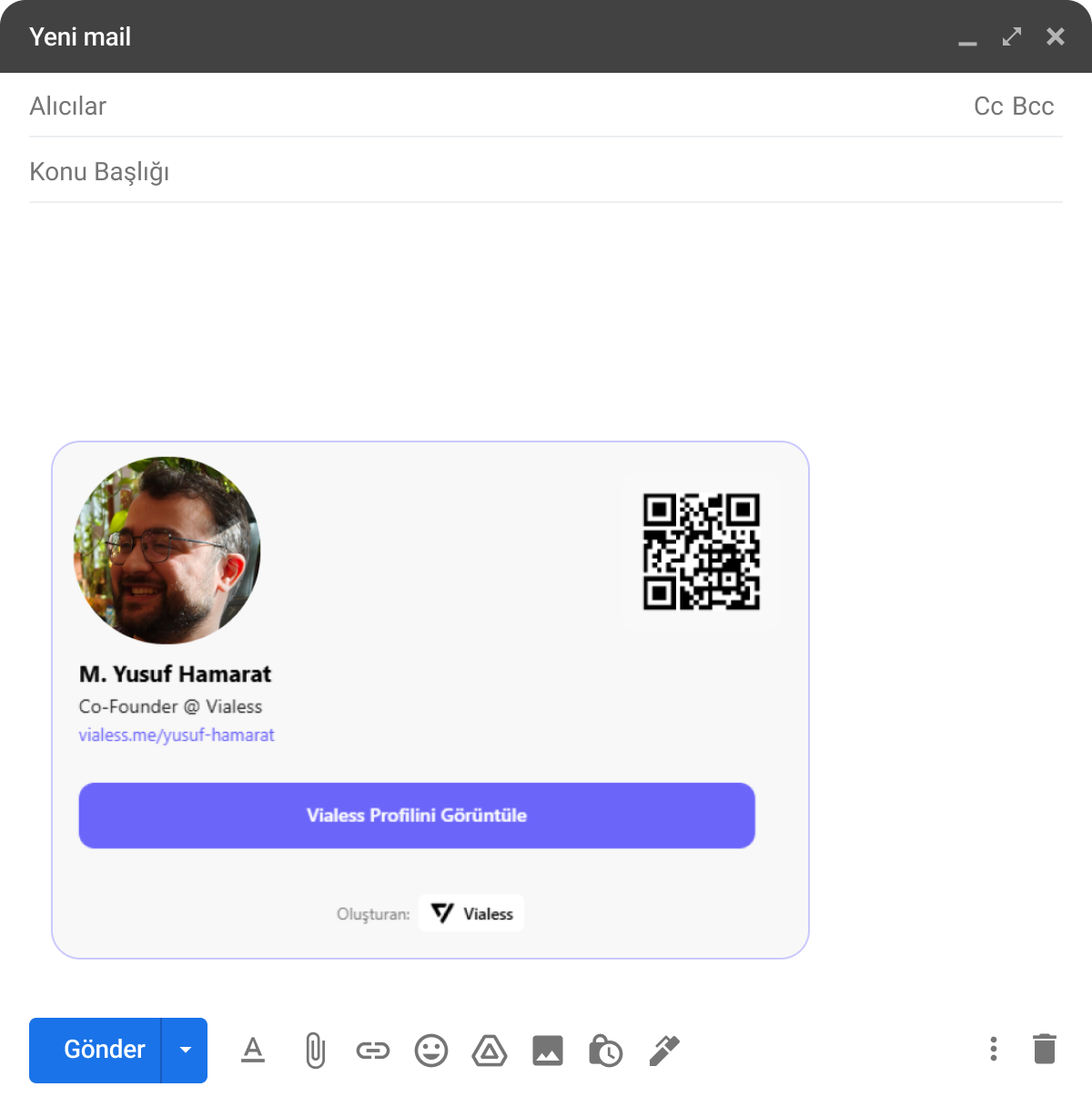Screen dimensions: 1092x1107
Task: Click Co-Founder @ Vialess text
Action: 170,706
